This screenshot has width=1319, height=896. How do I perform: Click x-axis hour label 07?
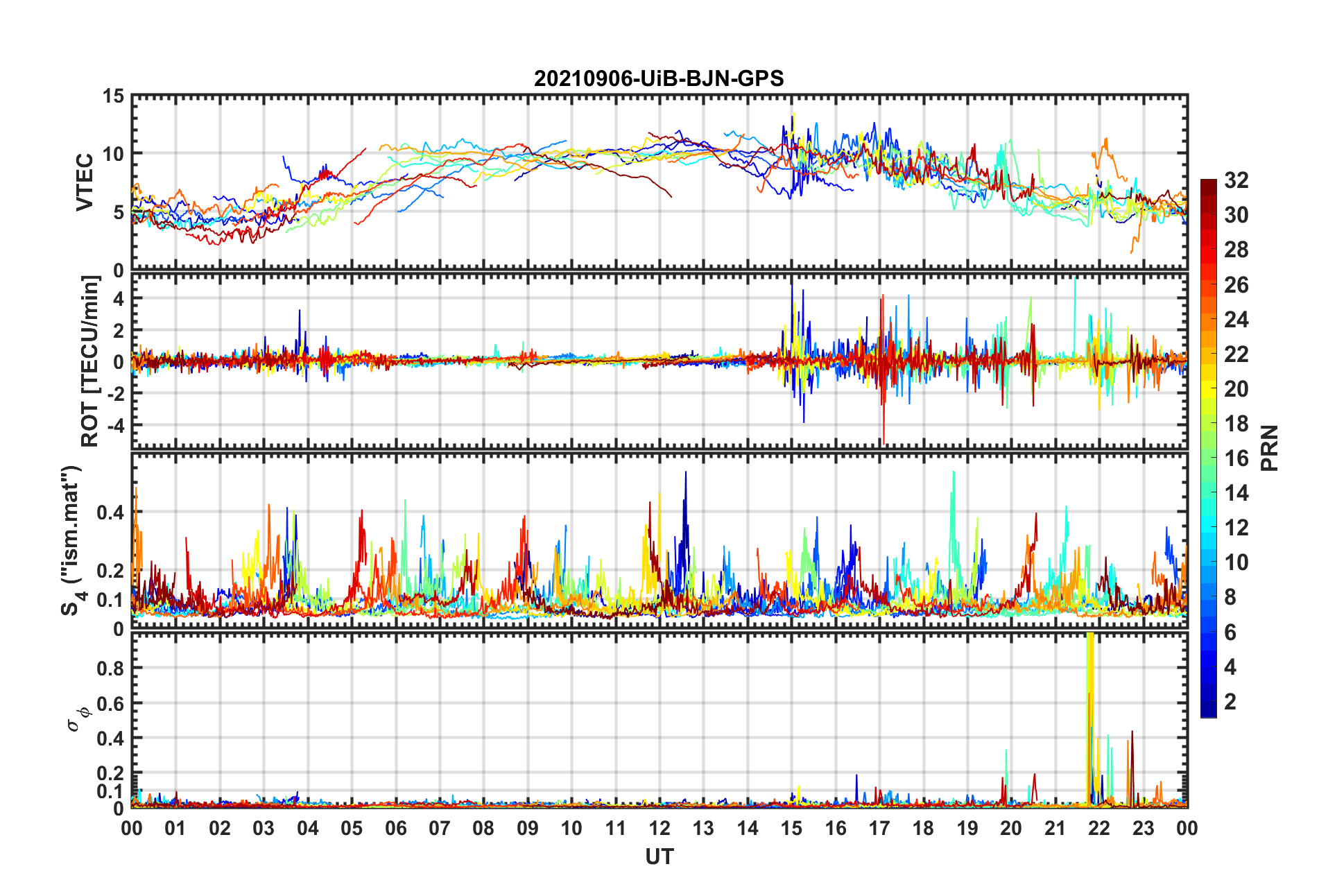[440, 828]
